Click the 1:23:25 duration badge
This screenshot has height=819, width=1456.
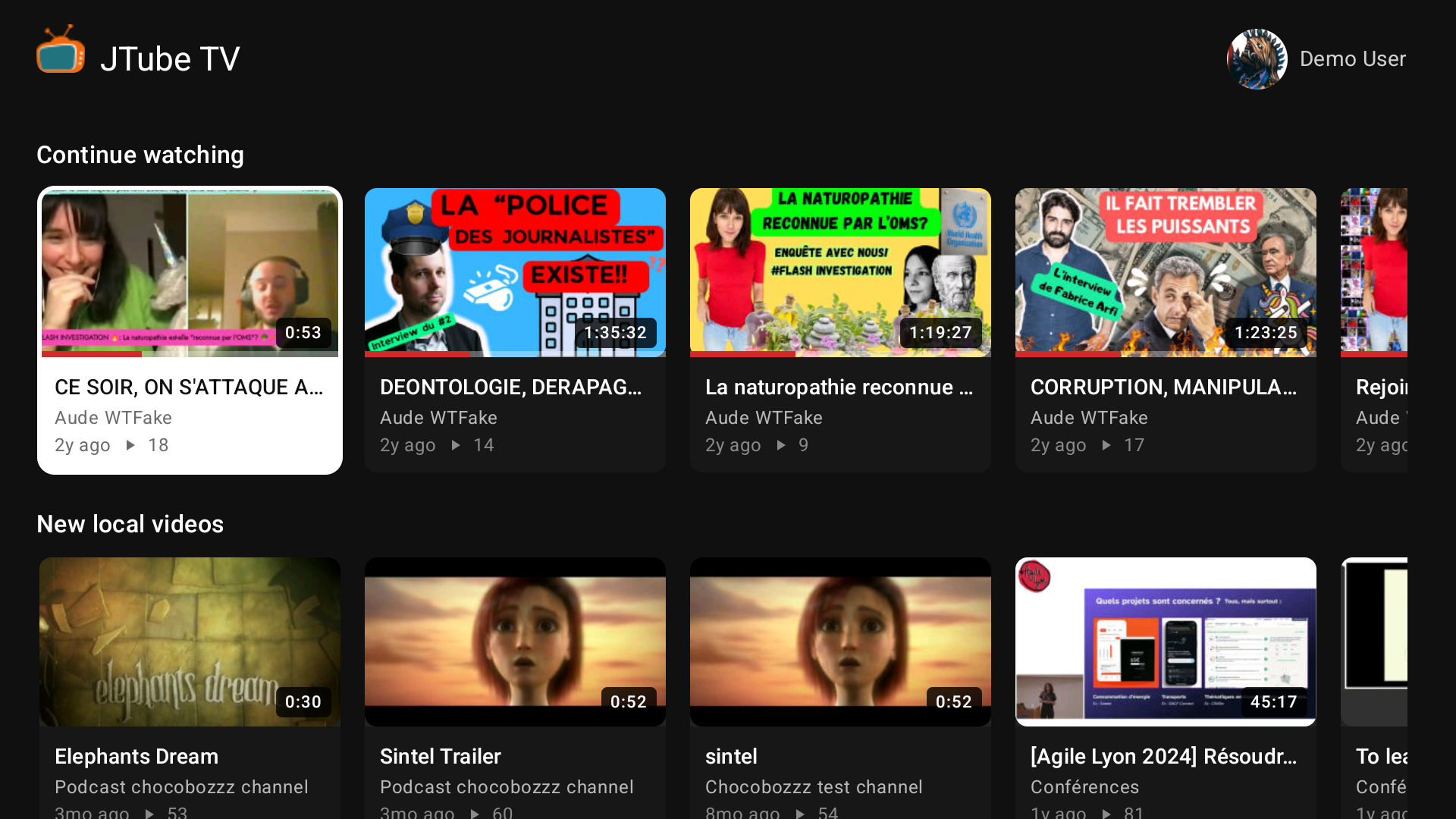point(1266,333)
